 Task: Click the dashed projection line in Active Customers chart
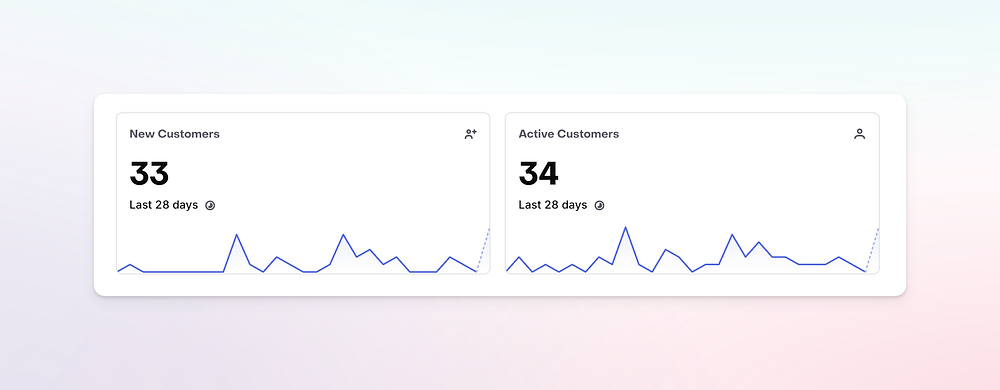coord(872,250)
